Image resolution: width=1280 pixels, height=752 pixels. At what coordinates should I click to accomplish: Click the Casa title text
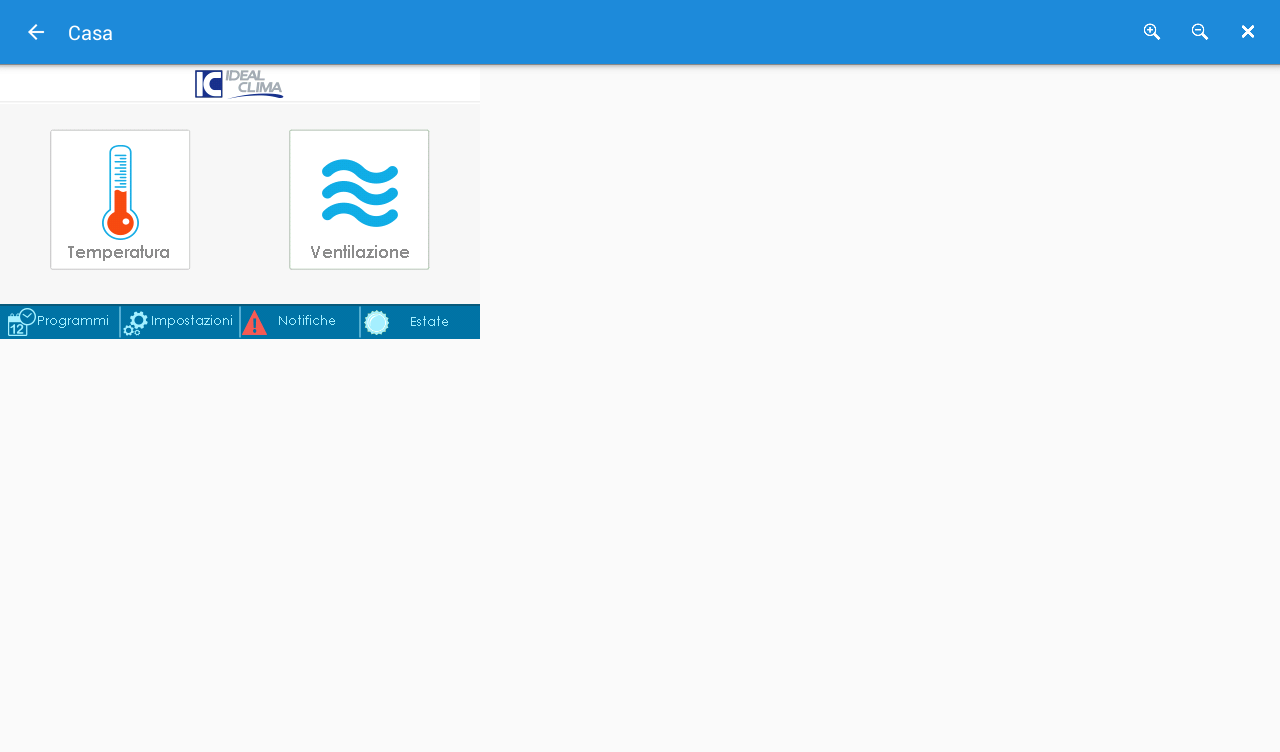click(x=90, y=33)
